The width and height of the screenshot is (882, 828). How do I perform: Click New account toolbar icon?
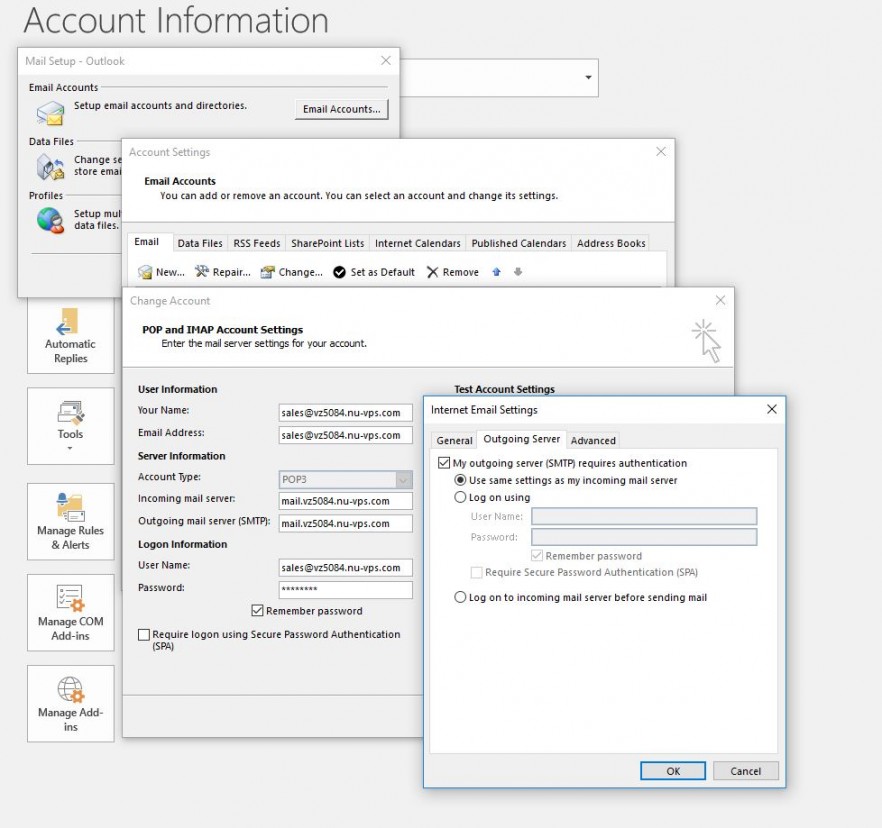pyautogui.click(x=145, y=272)
